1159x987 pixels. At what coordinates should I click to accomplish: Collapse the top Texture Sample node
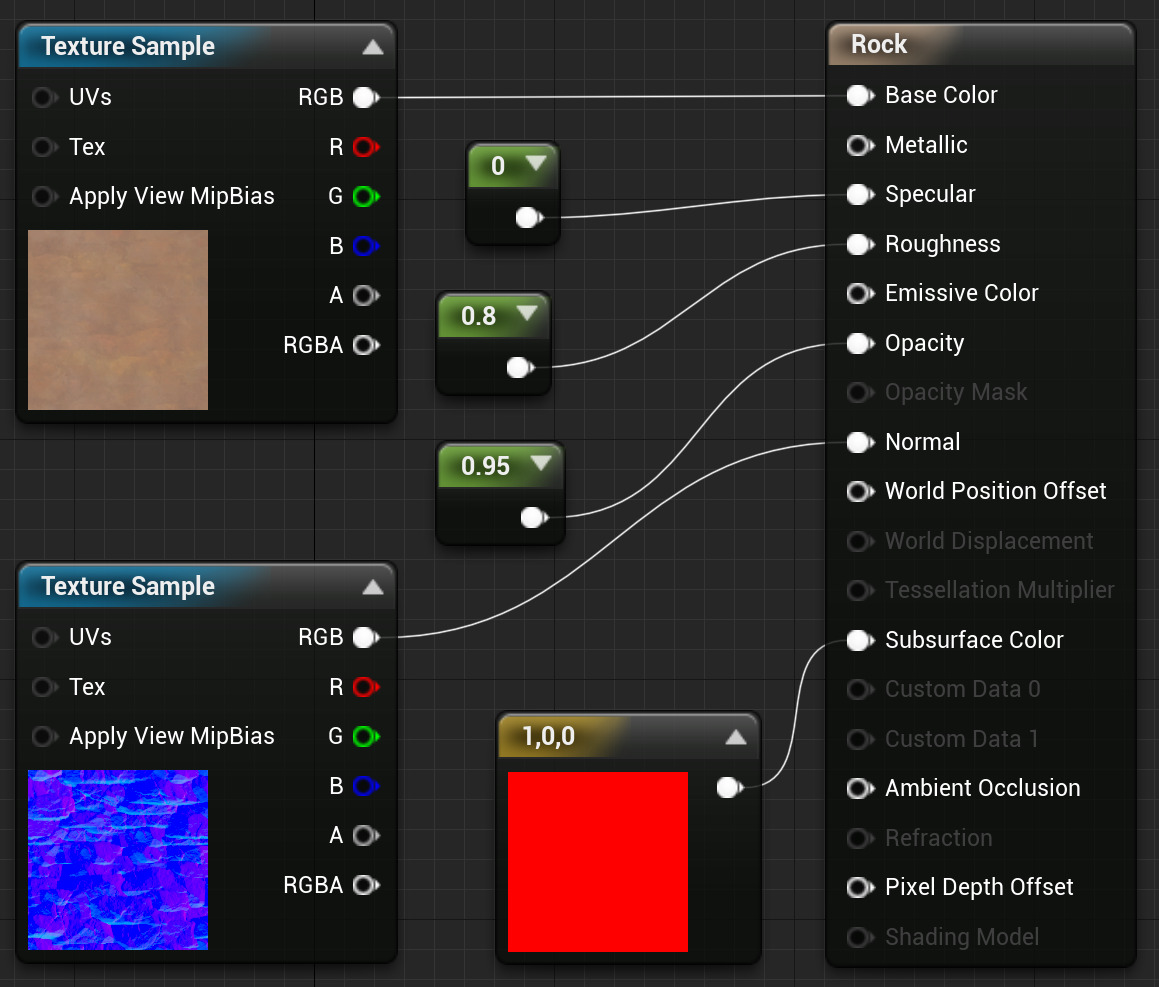[x=373, y=47]
